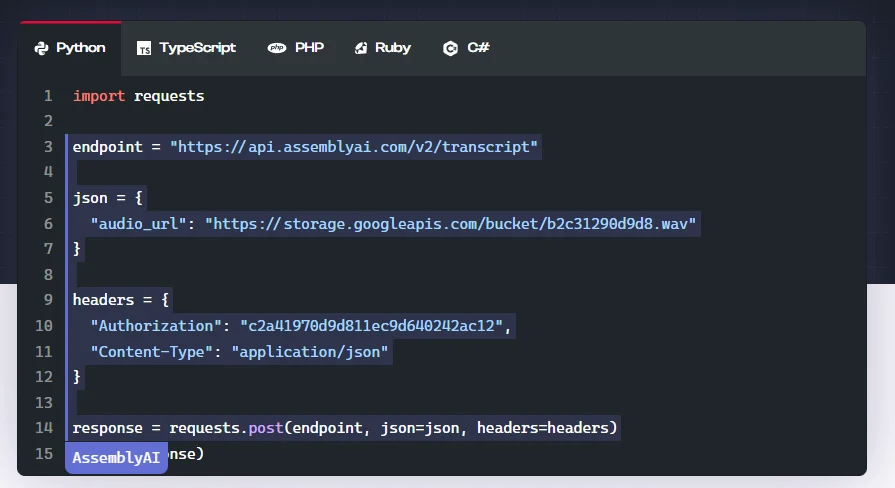Click the post method call
The height and width of the screenshot is (488, 895).
[265, 428]
